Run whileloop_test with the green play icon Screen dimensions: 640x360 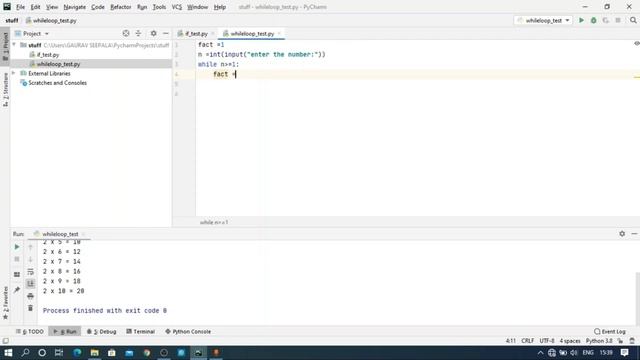(581, 20)
